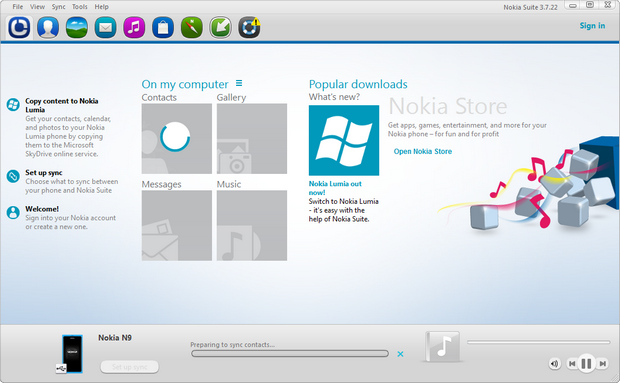Open the View menu
Viewport: 620px width, 383px height.
pyautogui.click(x=38, y=7)
